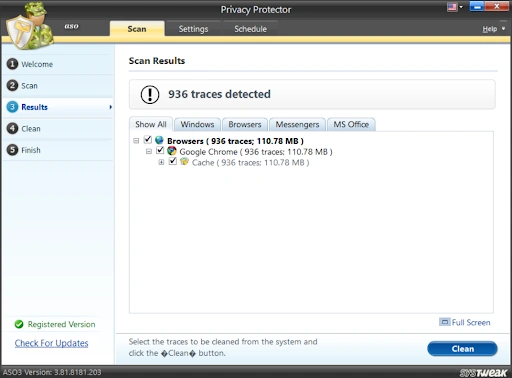
Task: Click the Registered Version label
Action: (x=61, y=324)
